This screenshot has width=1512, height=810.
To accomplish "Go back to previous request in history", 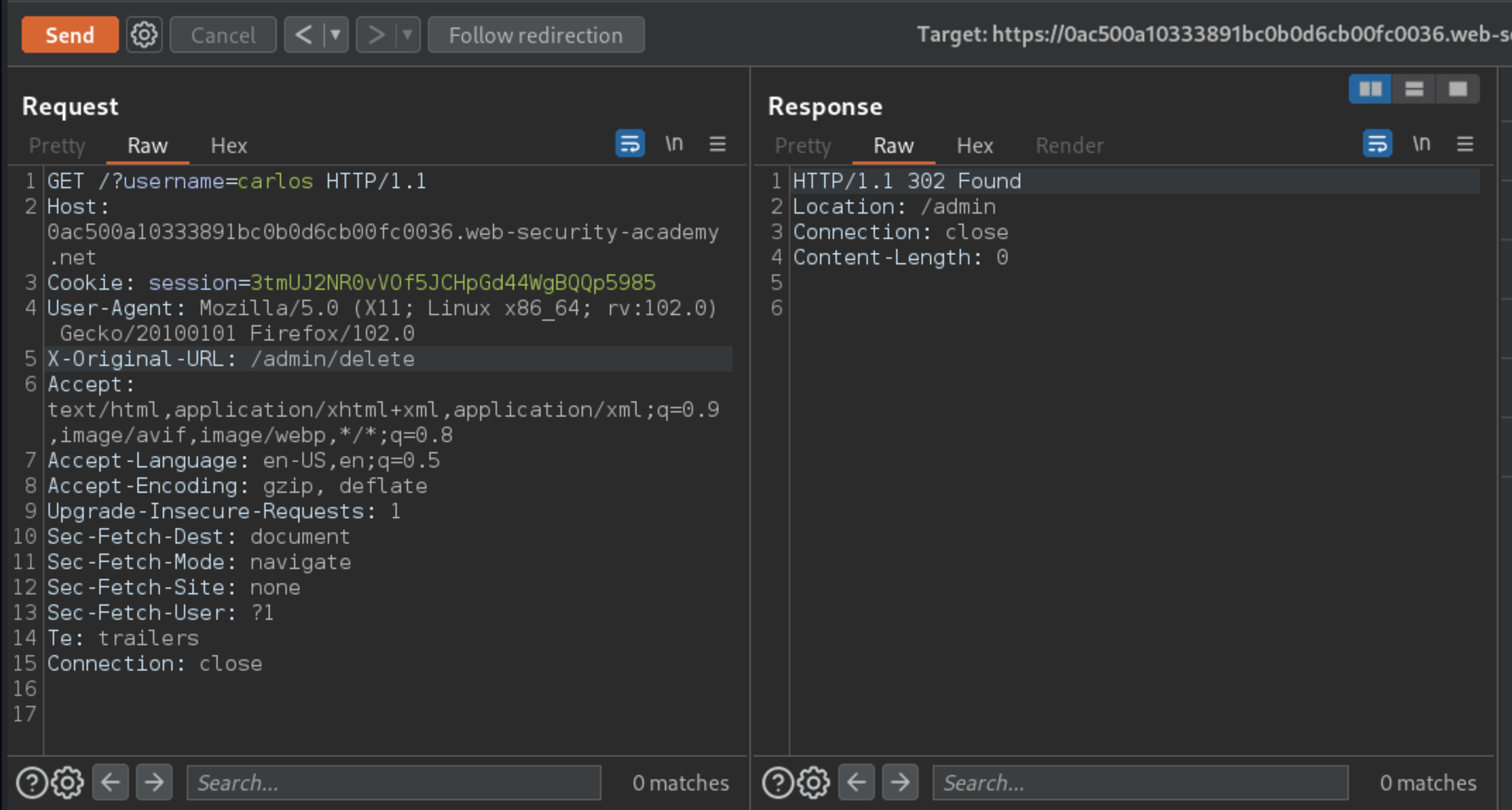I will tap(303, 35).
